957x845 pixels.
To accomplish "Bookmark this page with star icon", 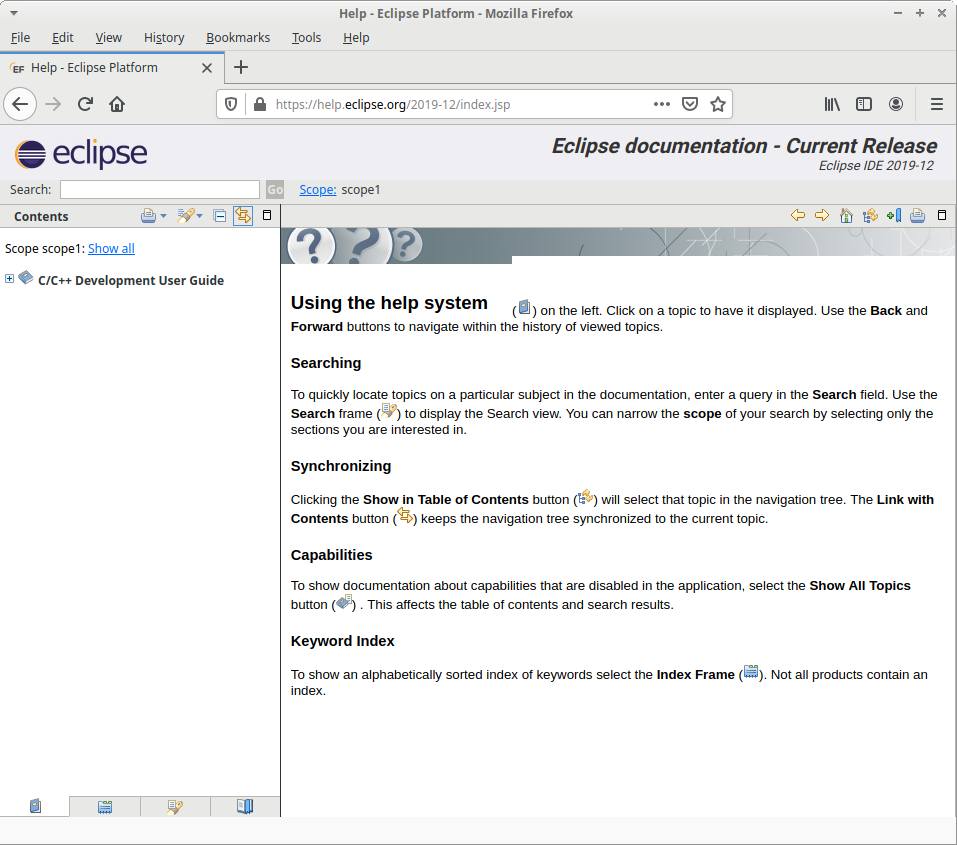I will pyautogui.click(x=718, y=104).
